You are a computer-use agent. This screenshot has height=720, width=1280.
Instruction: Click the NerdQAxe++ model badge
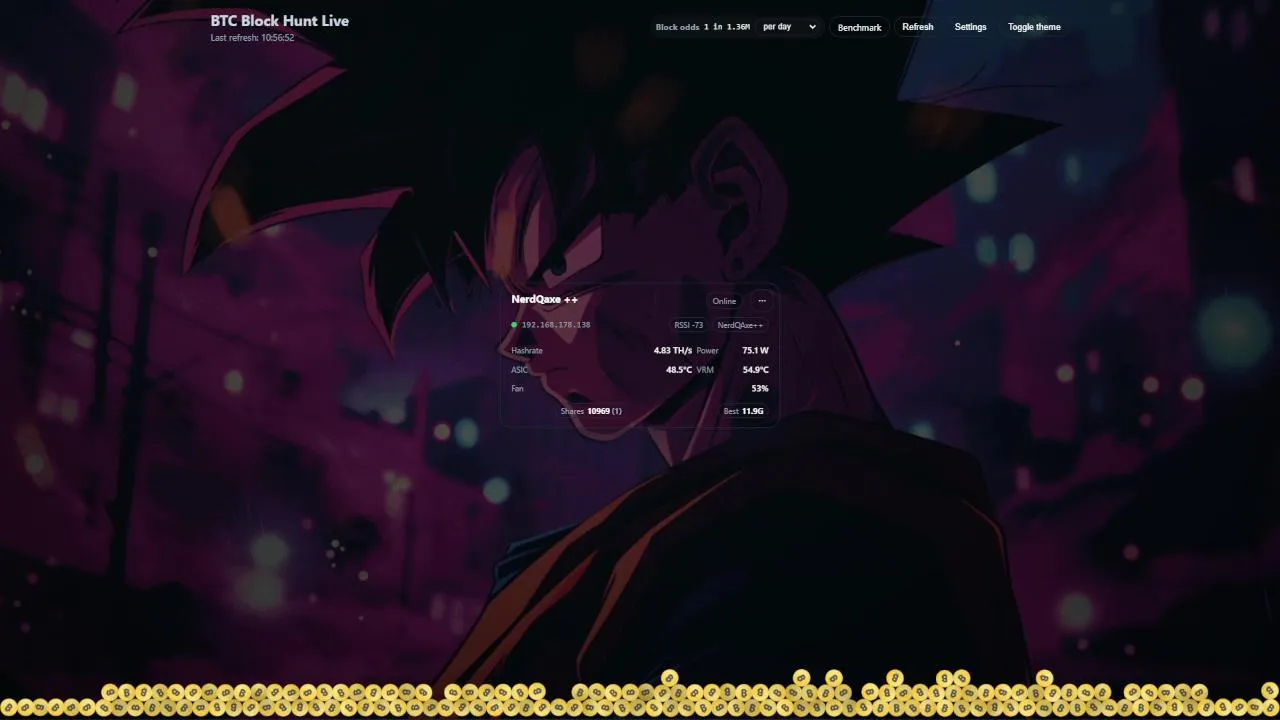pos(740,325)
